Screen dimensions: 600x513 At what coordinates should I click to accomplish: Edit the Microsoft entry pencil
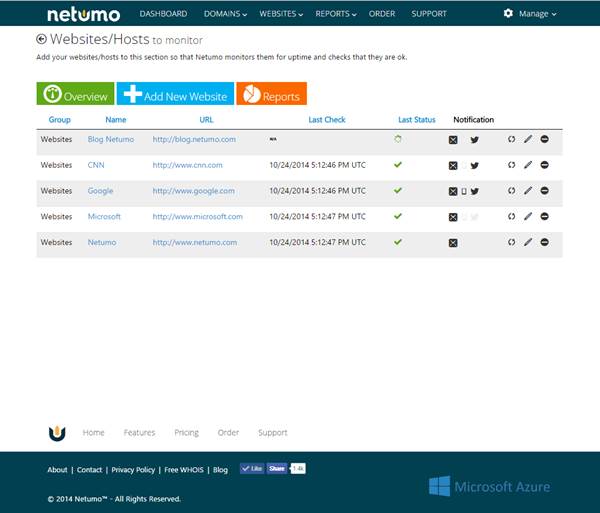pos(528,217)
